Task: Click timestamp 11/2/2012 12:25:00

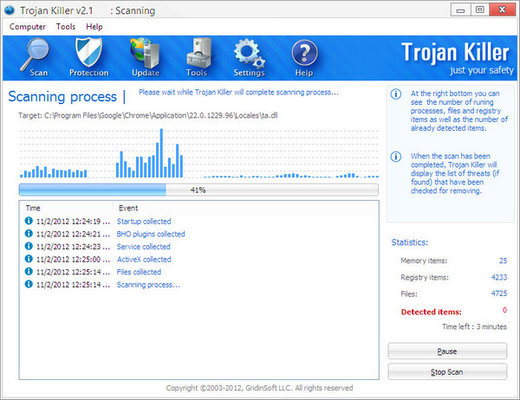Action: (73, 259)
